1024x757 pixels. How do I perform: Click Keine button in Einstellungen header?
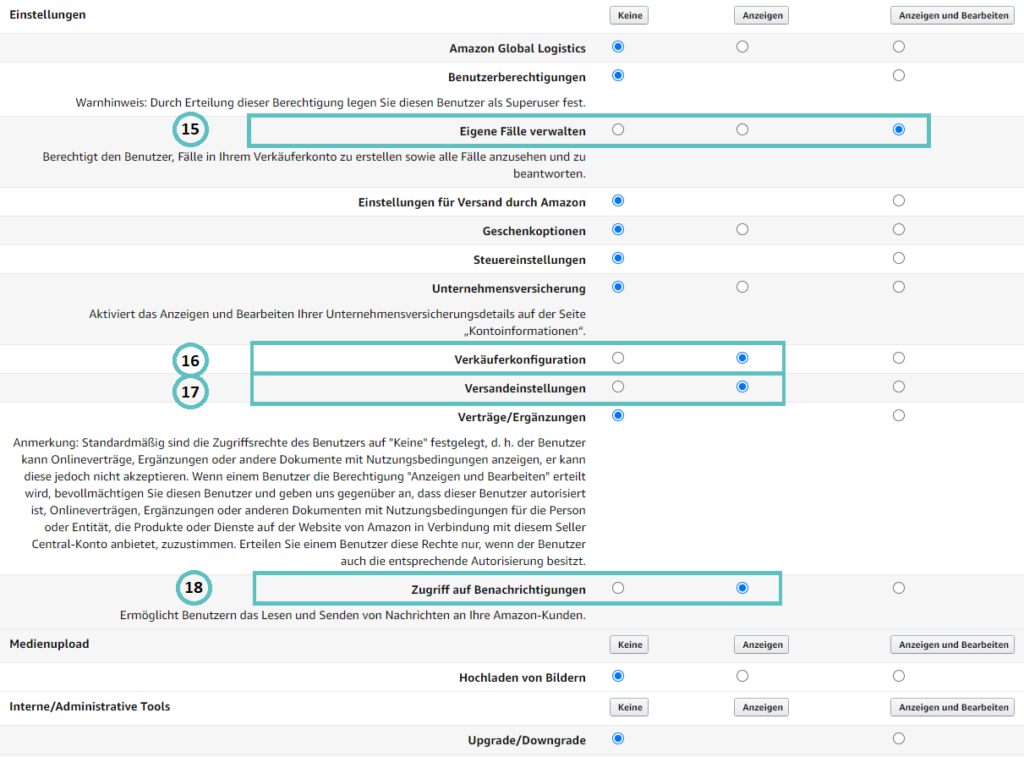(629, 16)
